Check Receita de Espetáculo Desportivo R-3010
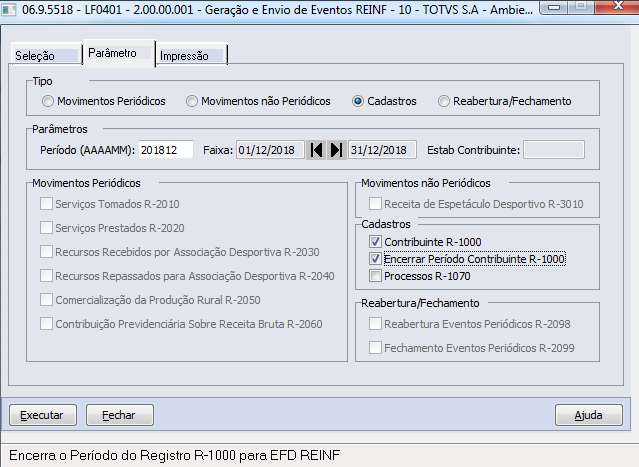639x467 pixels. pyautogui.click(x=375, y=204)
